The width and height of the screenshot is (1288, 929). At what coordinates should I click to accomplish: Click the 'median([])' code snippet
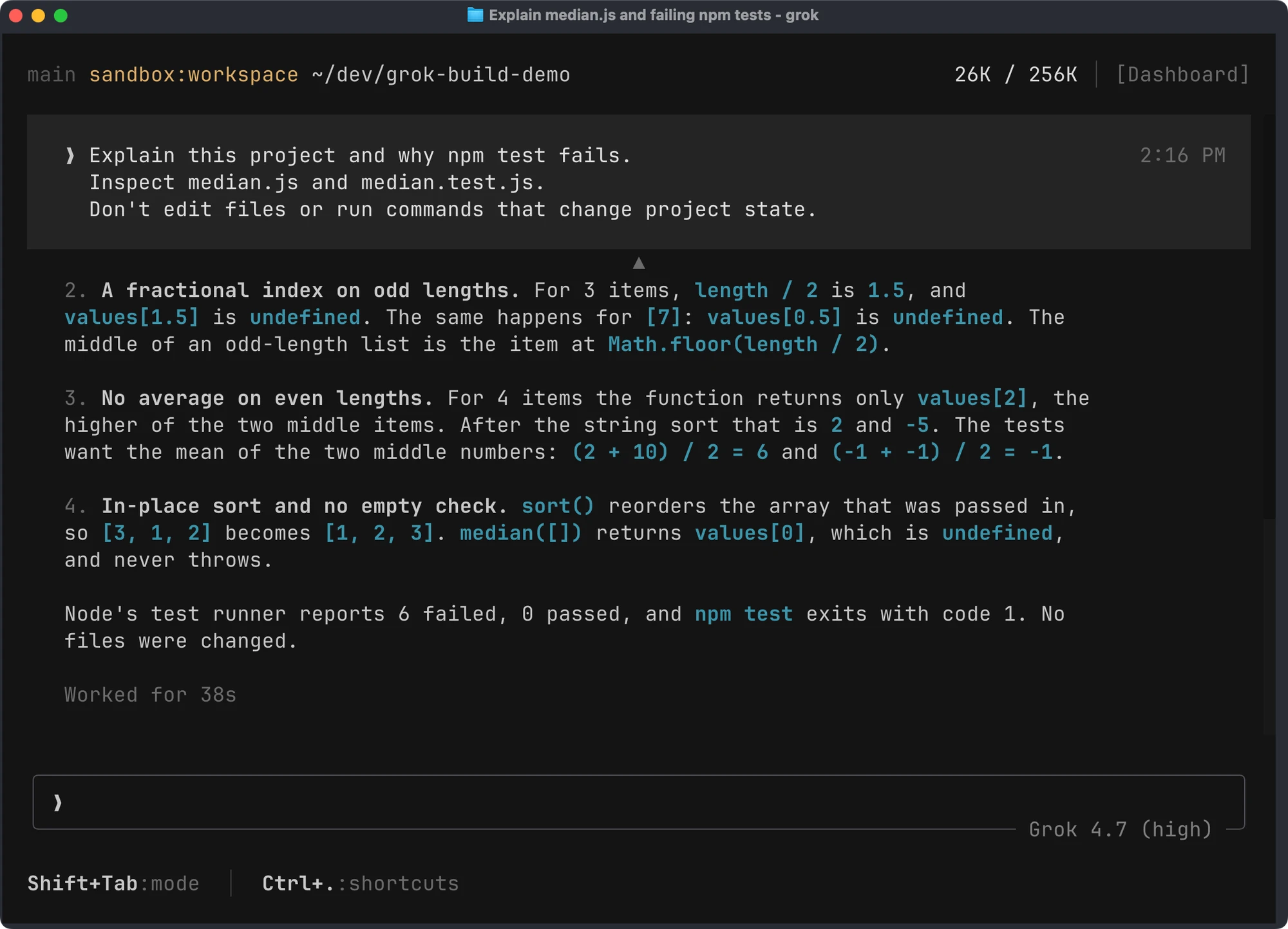click(520, 533)
